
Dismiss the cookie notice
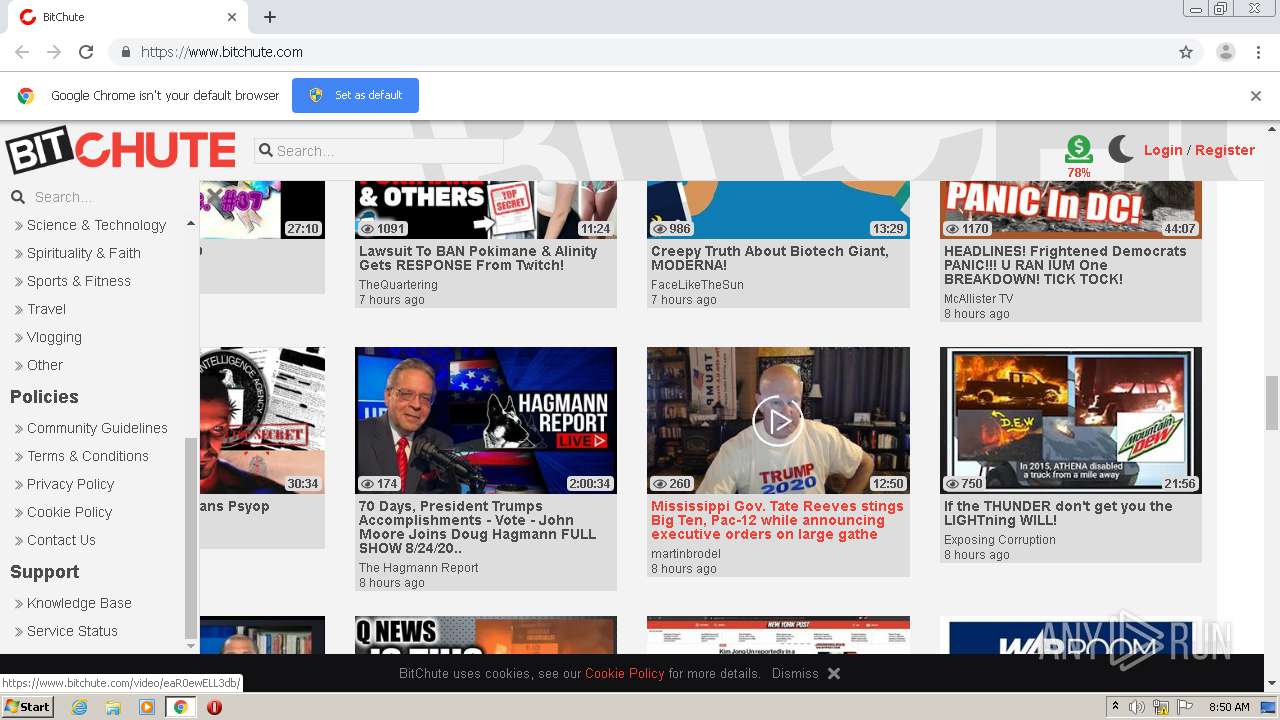click(x=795, y=673)
